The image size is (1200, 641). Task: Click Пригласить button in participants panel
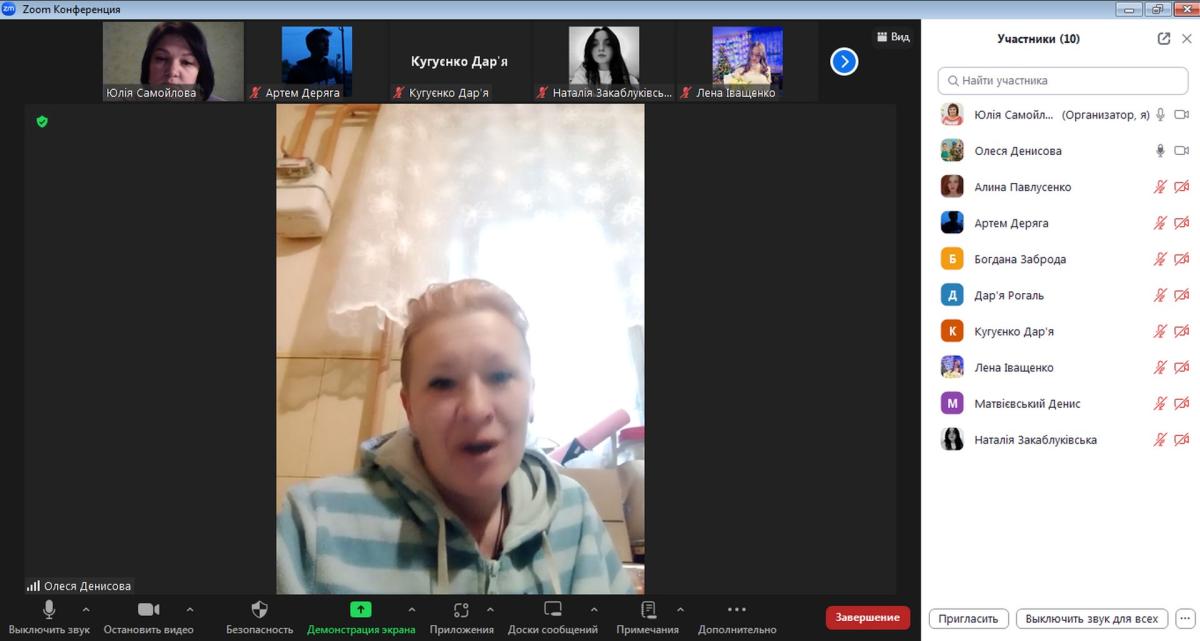coord(969,619)
